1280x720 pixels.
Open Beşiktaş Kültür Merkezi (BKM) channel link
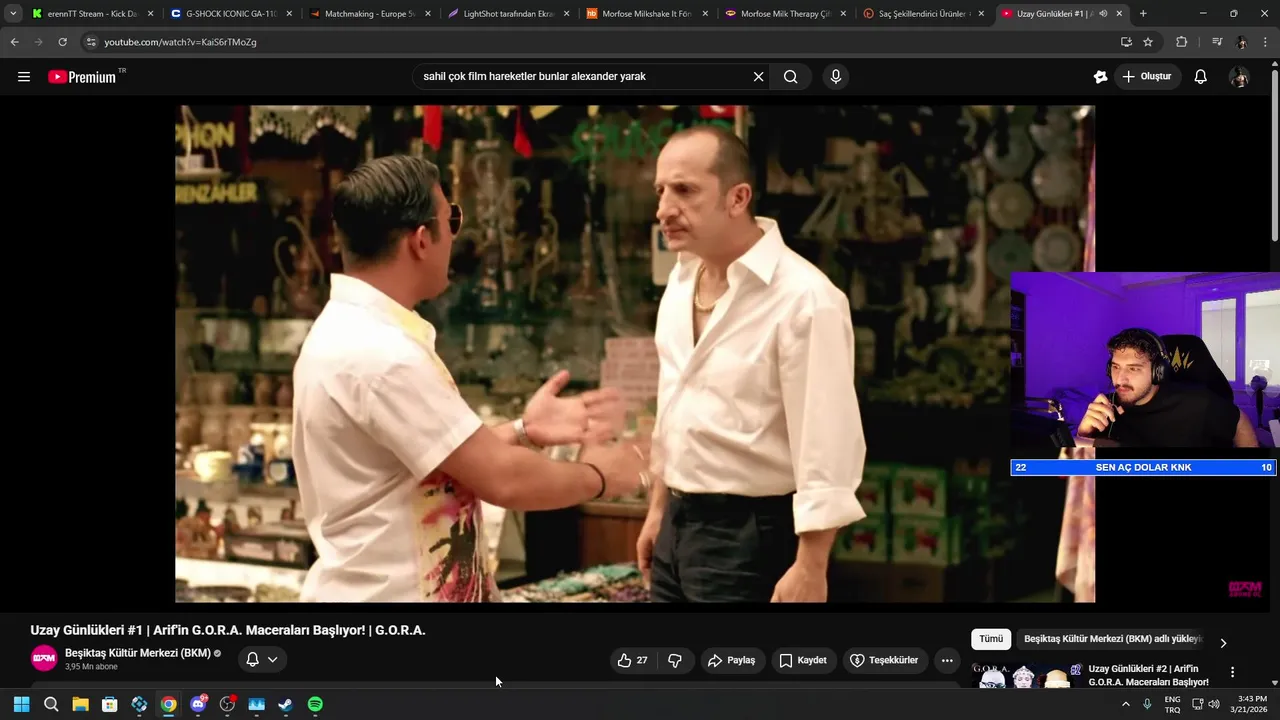[138, 653]
